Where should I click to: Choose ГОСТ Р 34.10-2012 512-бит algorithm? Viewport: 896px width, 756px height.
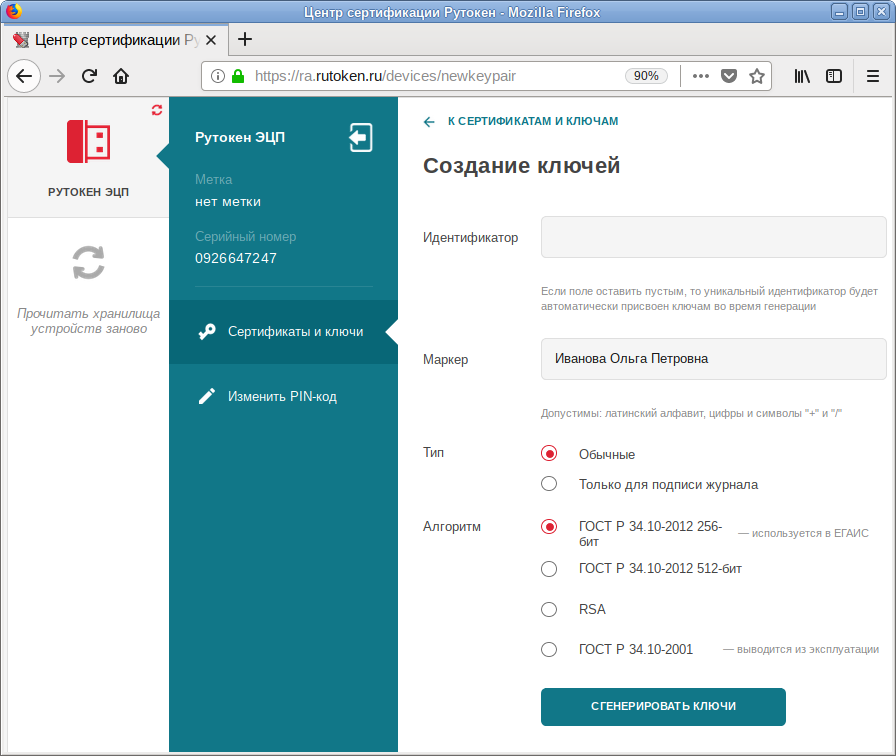(x=549, y=569)
